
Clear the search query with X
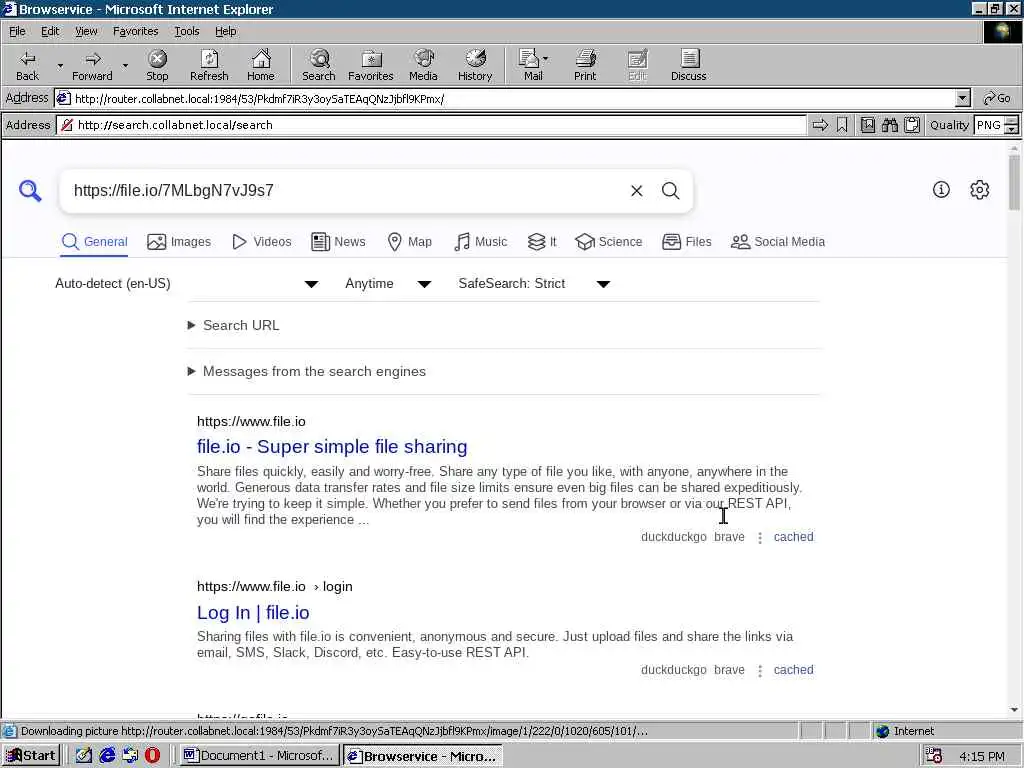(637, 191)
